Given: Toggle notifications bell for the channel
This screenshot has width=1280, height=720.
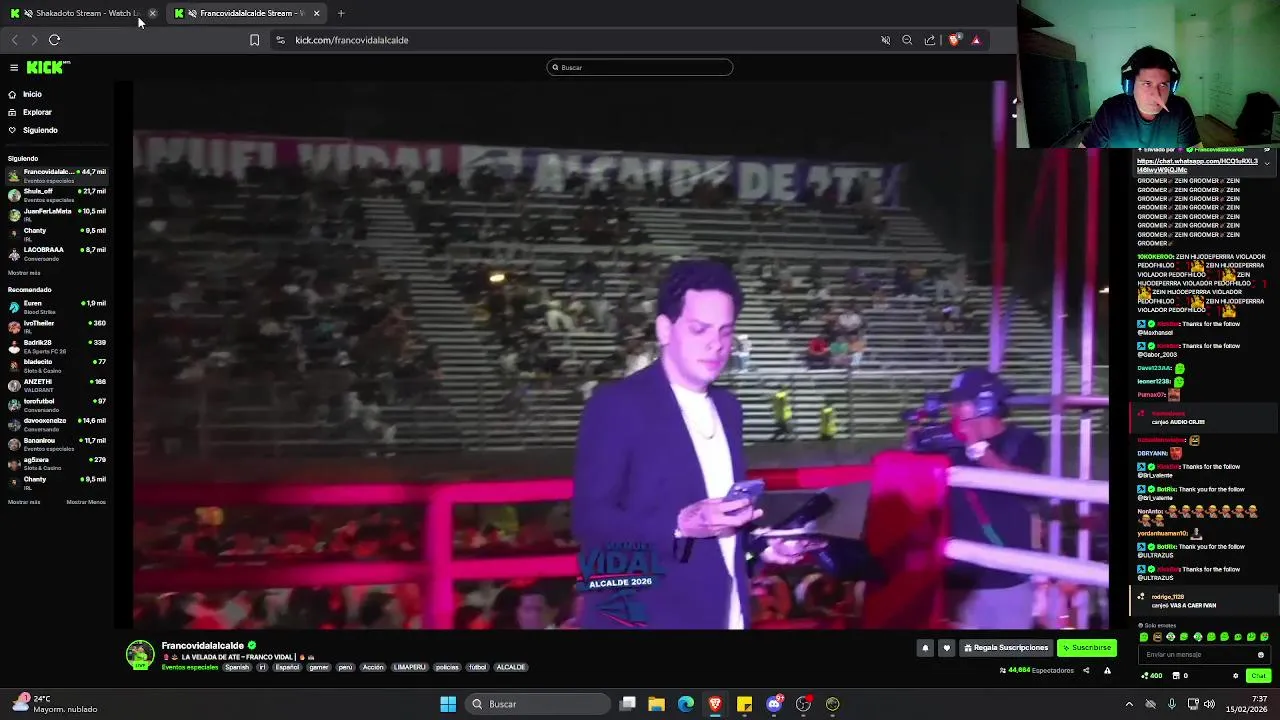Looking at the screenshot, I should pos(925,648).
